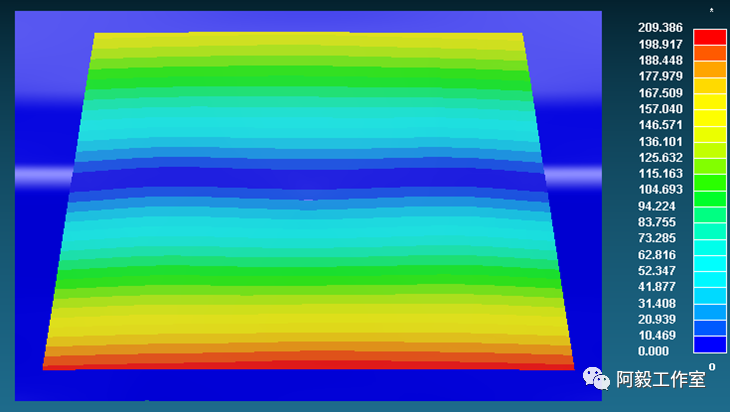This screenshot has height=412, width=730.
Task: Click the 0.000 minimum legend value
Action: point(653,351)
